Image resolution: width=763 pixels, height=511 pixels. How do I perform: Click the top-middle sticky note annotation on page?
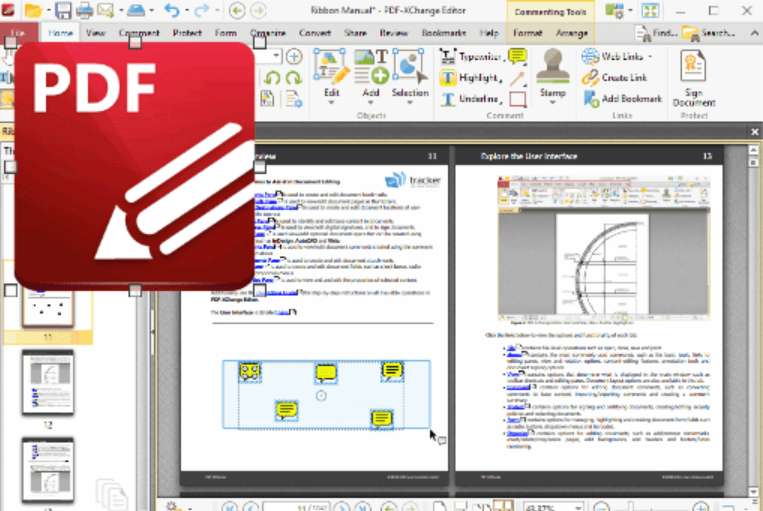[x=326, y=374]
